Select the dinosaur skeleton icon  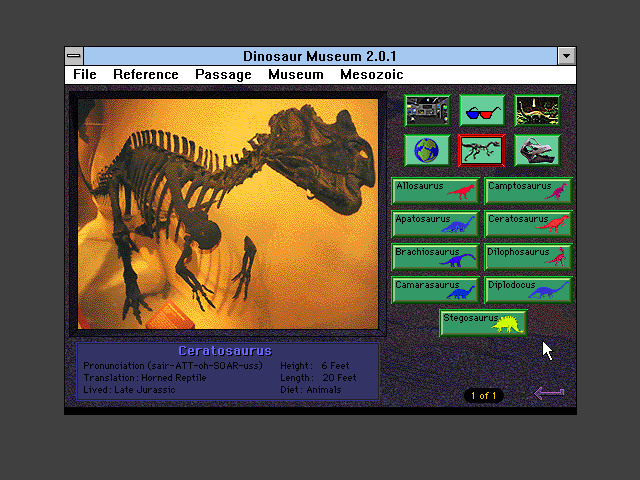(x=482, y=150)
